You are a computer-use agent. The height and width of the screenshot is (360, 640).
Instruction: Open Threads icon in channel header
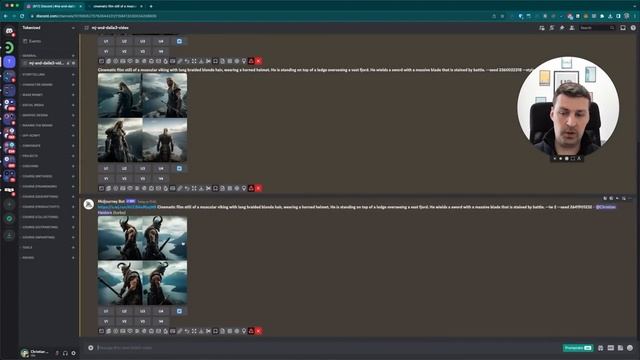(542, 28)
